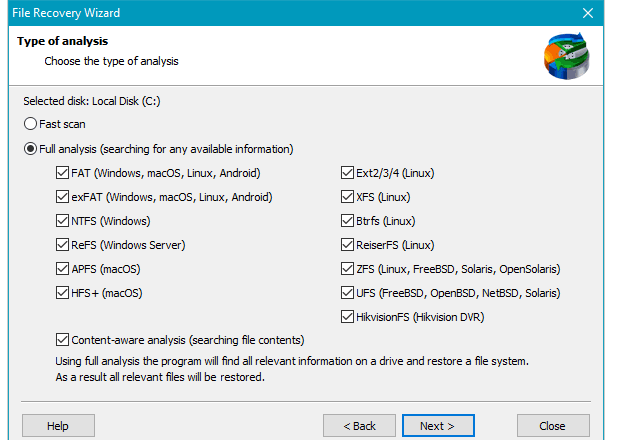The height and width of the screenshot is (440, 620).
Task: Disable the ZFS file system checkbox
Action: click(x=347, y=269)
